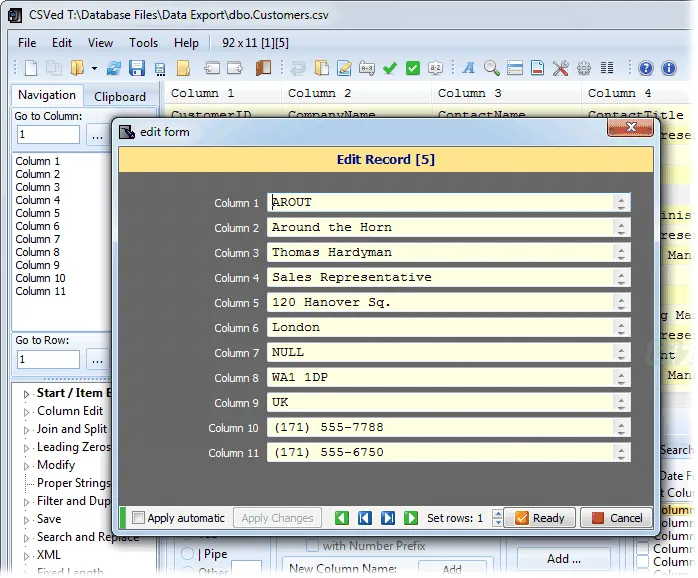Image resolution: width=698 pixels, height=578 pixels.
Task: Go to last record with green right arrow
Action: (410, 518)
